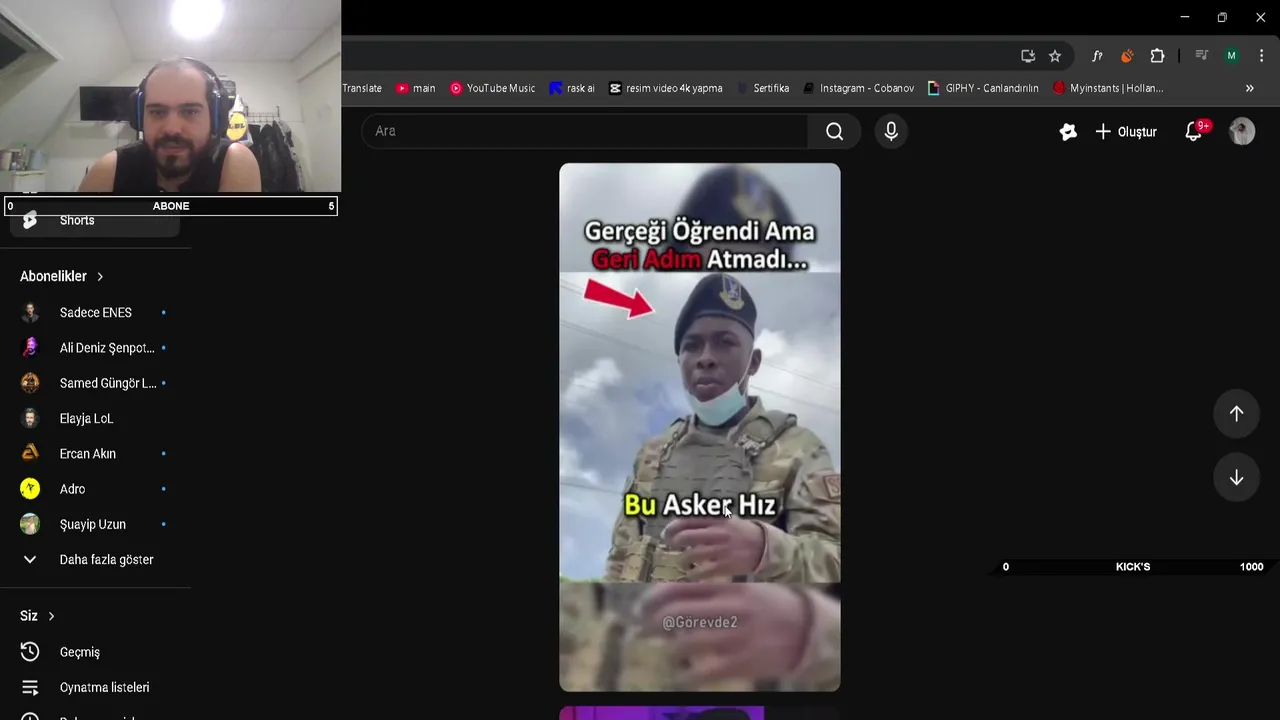Screen dimensions: 1280x720
Task: Click the Shorts video player
Action: coord(700,427)
